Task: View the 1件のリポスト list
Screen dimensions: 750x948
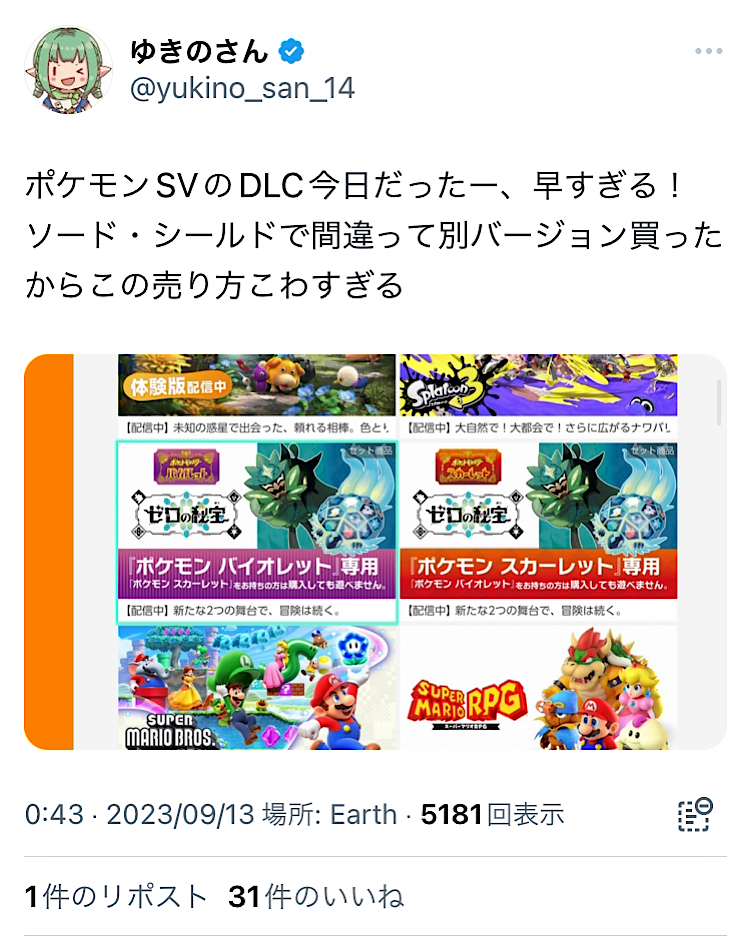Action: pyautogui.click(x=116, y=896)
